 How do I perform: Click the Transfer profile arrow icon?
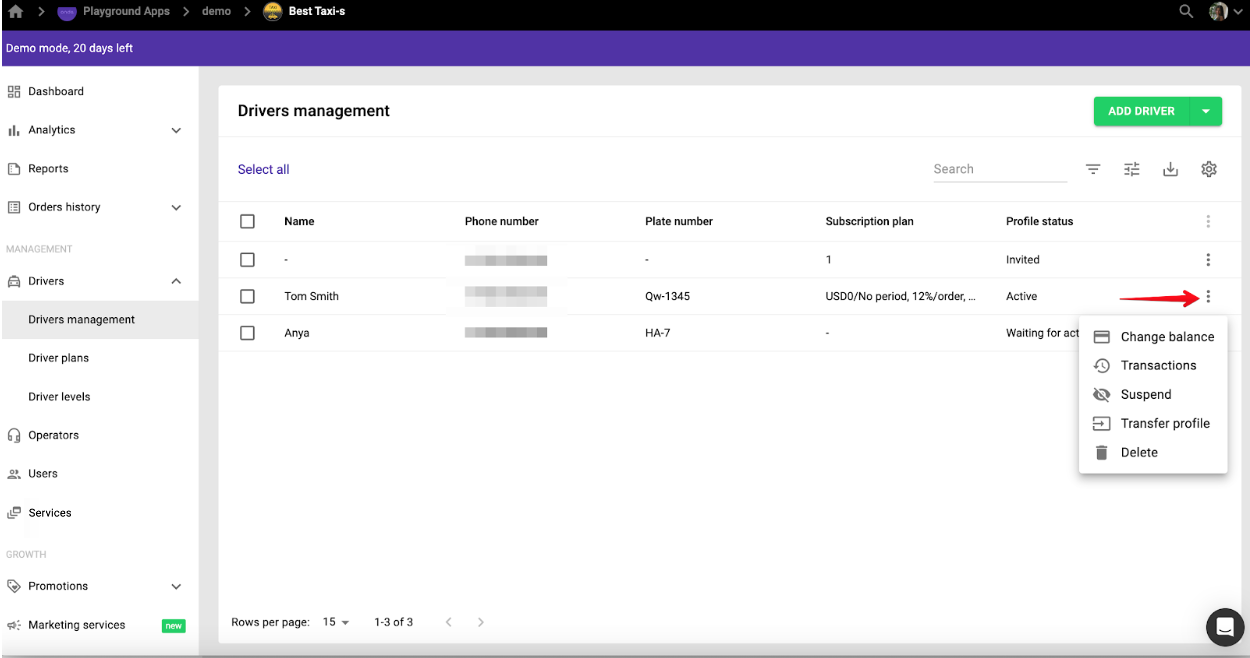1101,423
